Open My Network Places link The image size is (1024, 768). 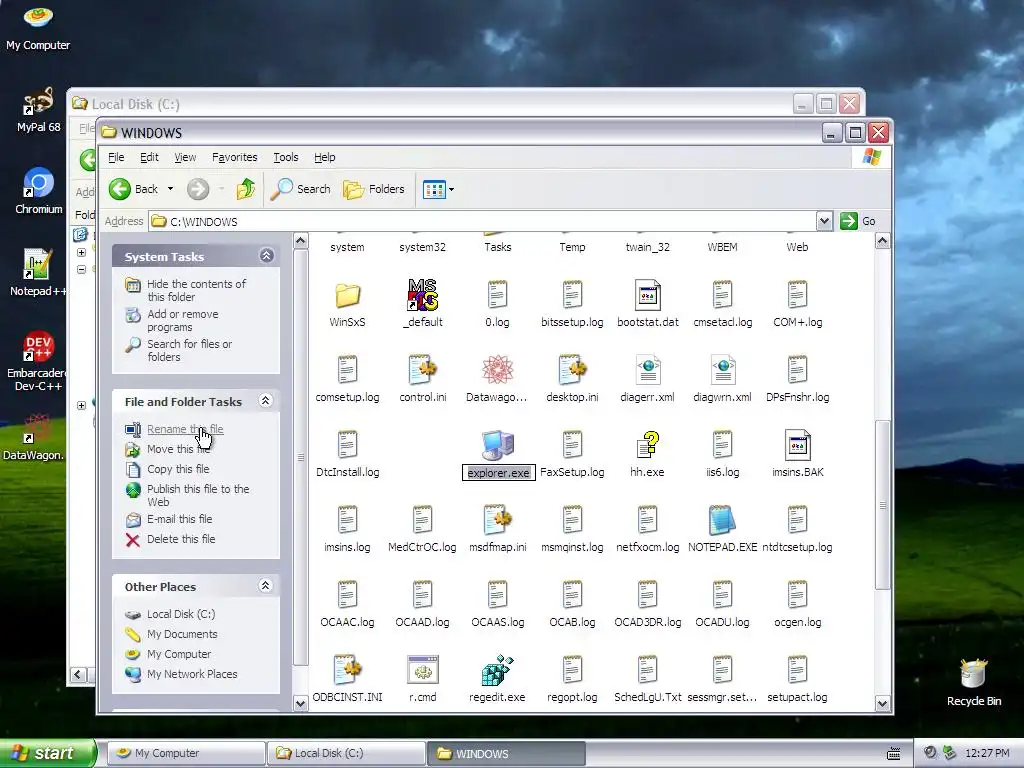coord(192,674)
